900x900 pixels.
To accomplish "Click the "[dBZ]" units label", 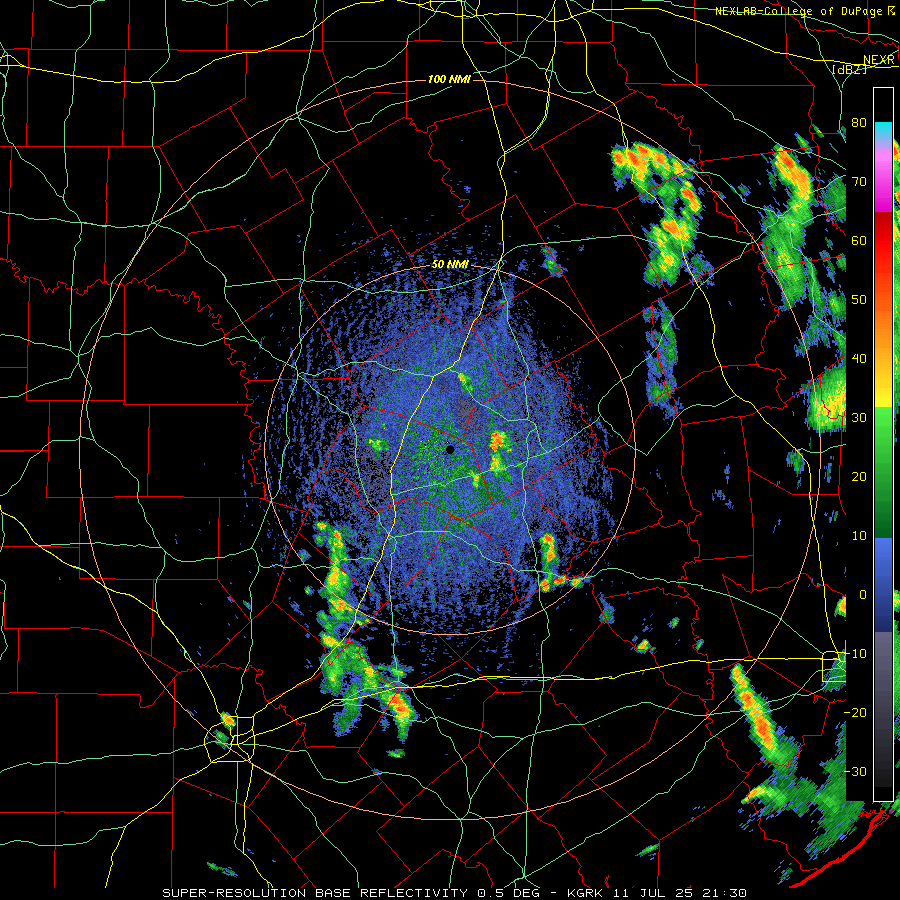I will [849, 69].
